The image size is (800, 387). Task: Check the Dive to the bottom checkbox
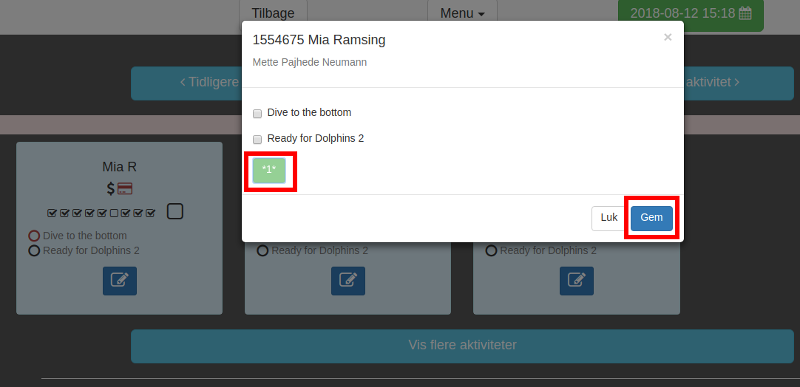pyautogui.click(x=258, y=114)
